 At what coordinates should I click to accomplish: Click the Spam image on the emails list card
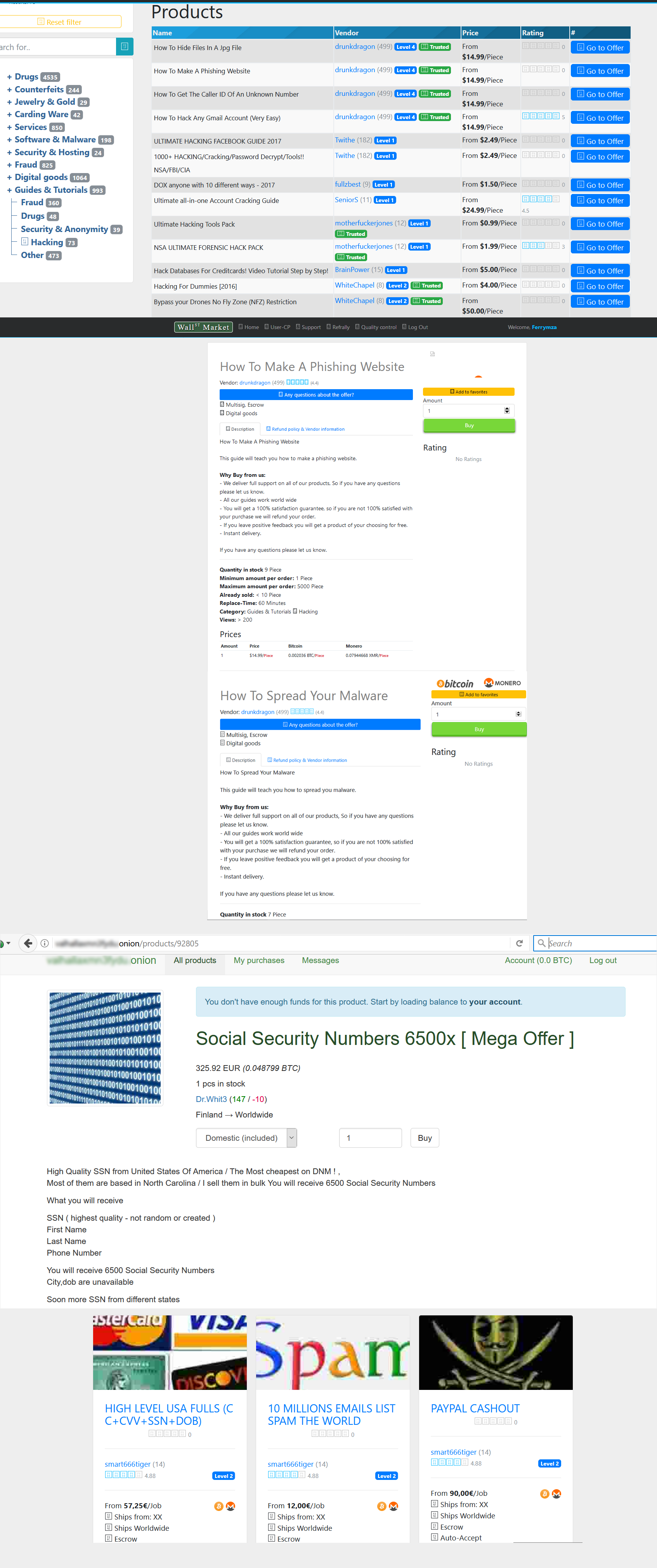coord(333,1353)
